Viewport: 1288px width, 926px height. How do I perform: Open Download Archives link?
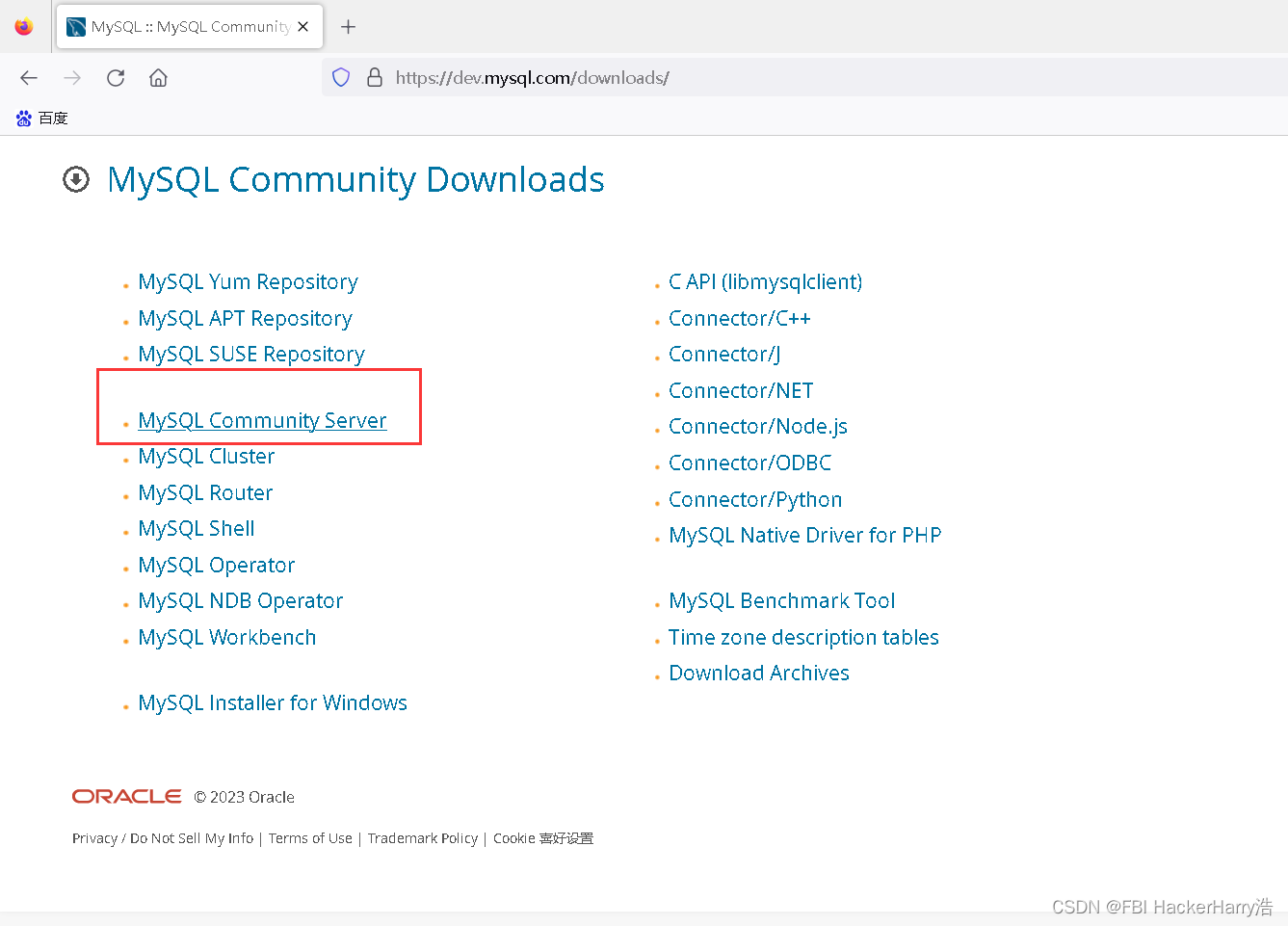pos(759,674)
